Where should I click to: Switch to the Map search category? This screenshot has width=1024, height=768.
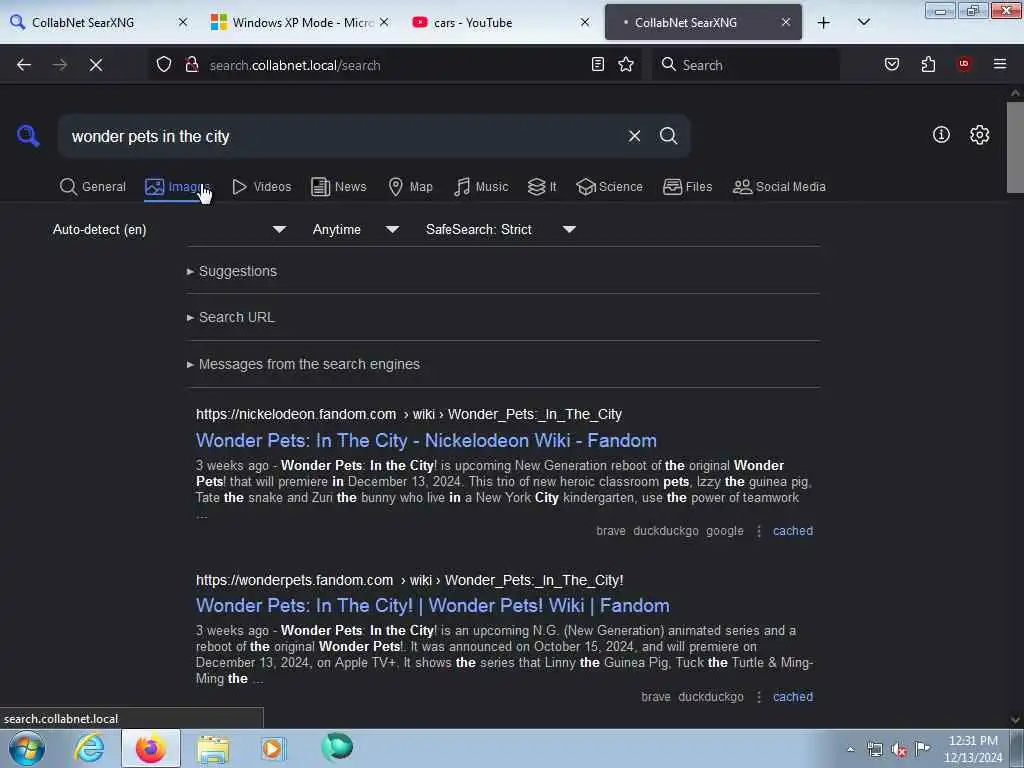(410, 187)
